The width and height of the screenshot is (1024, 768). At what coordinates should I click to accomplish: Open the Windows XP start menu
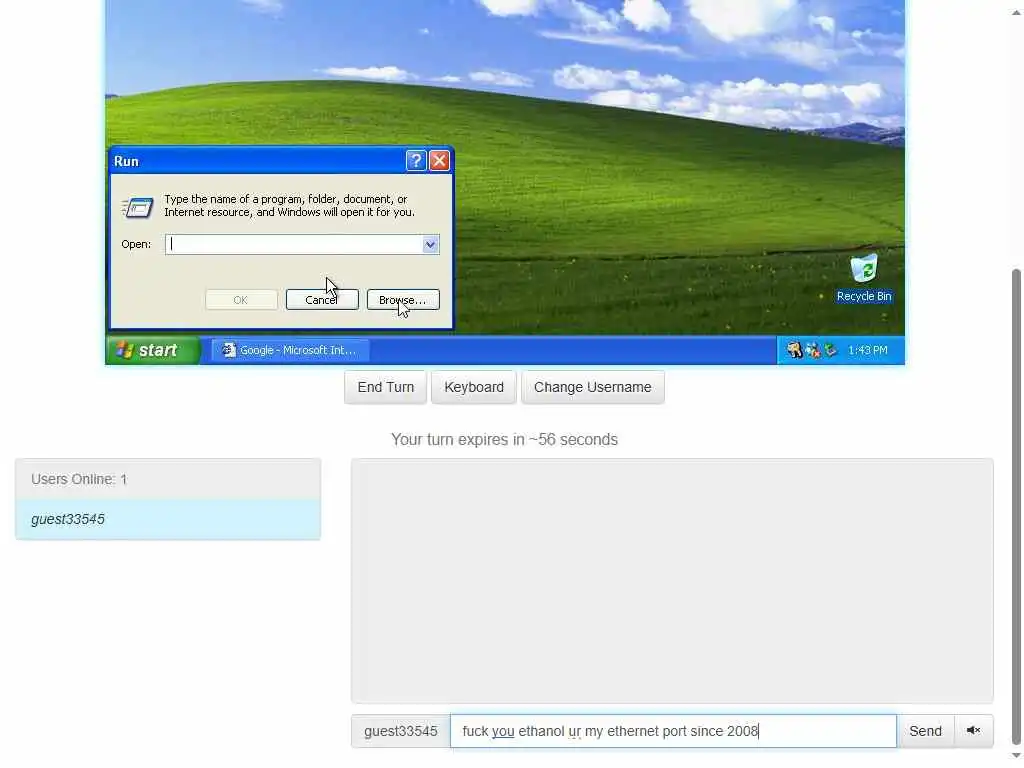click(x=153, y=350)
